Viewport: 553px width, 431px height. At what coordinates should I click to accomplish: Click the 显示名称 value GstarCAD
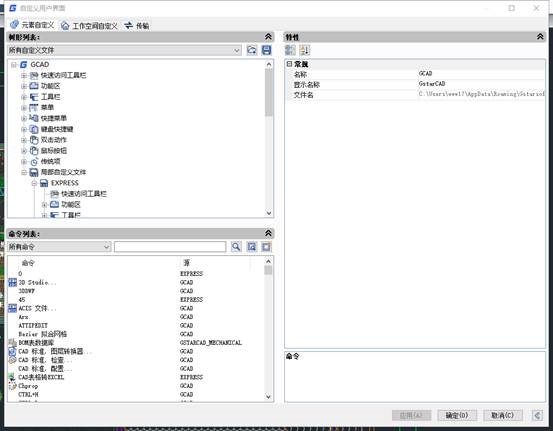pos(432,84)
